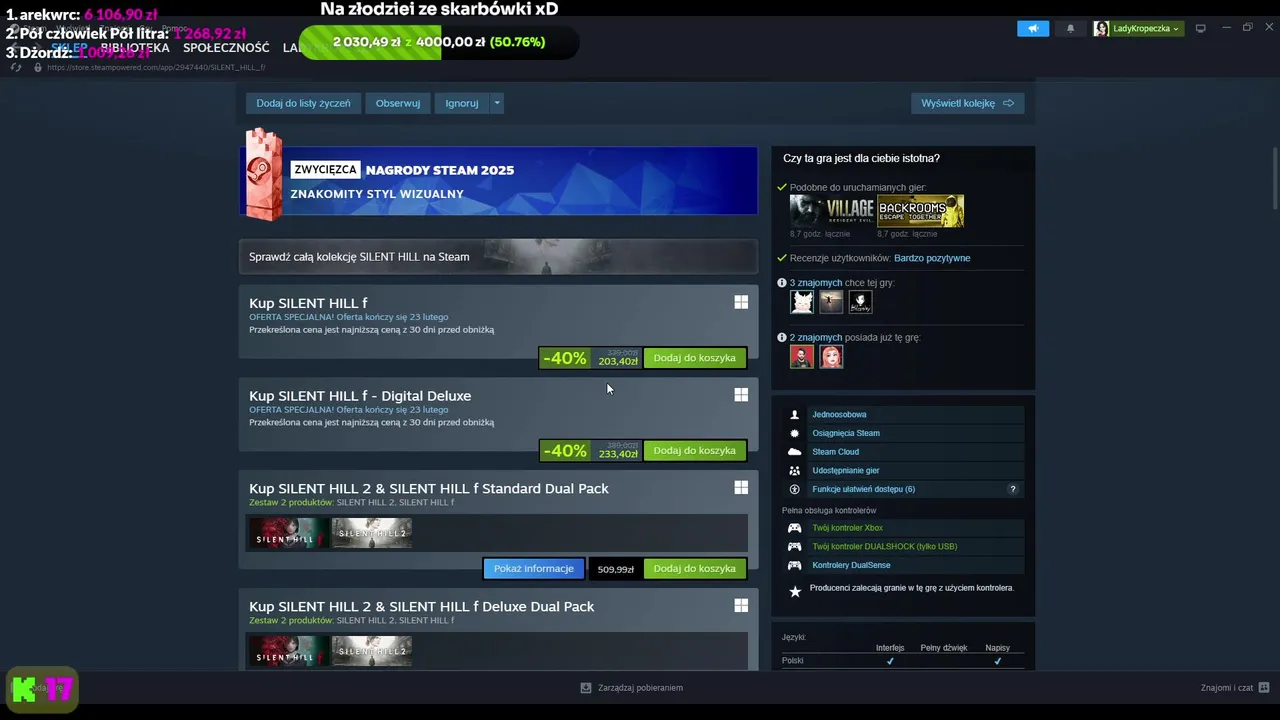Click the -40% badge for SILENT HILL f
Screen dimensions: 1280x720
click(564, 358)
